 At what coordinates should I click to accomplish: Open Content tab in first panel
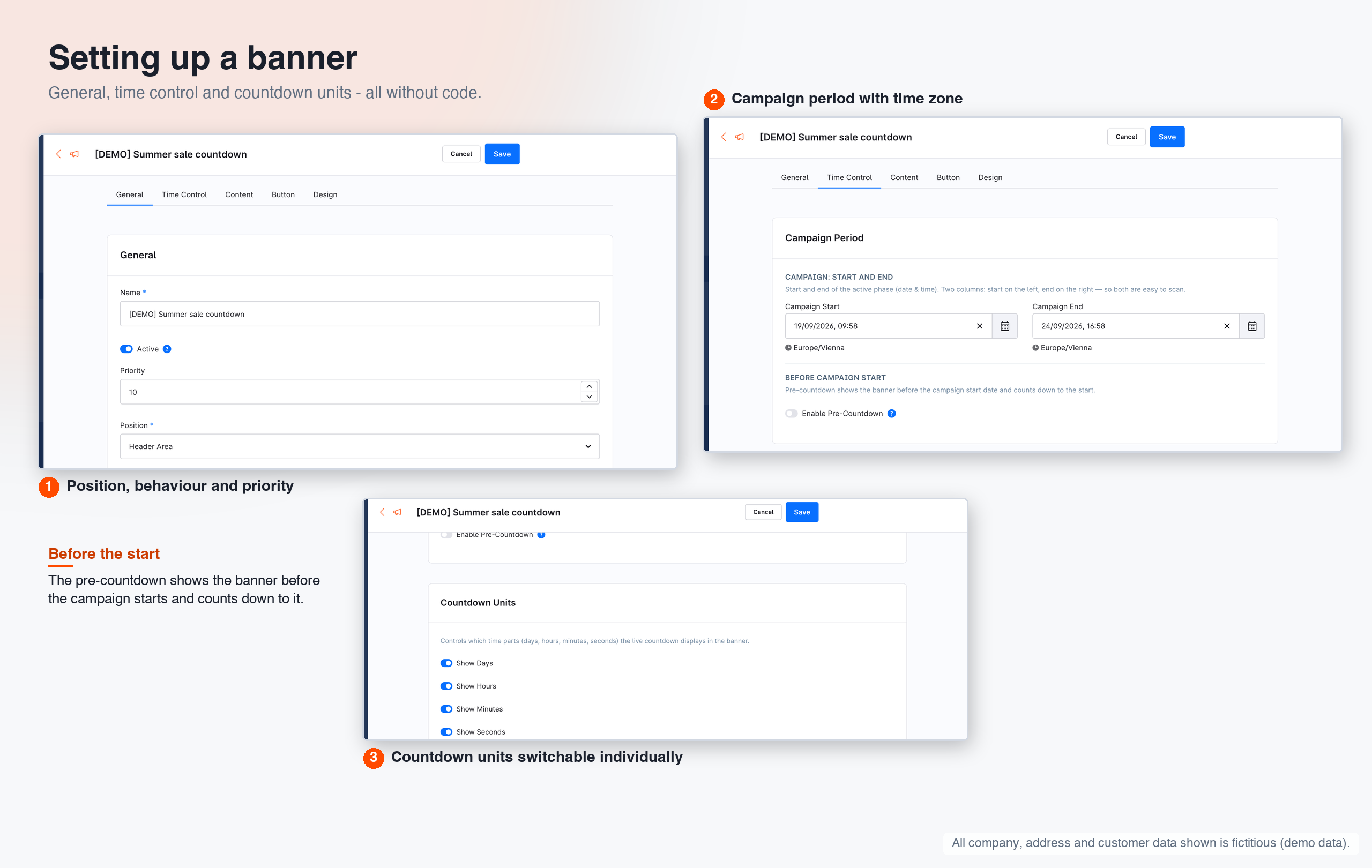(x=238, y=194)
